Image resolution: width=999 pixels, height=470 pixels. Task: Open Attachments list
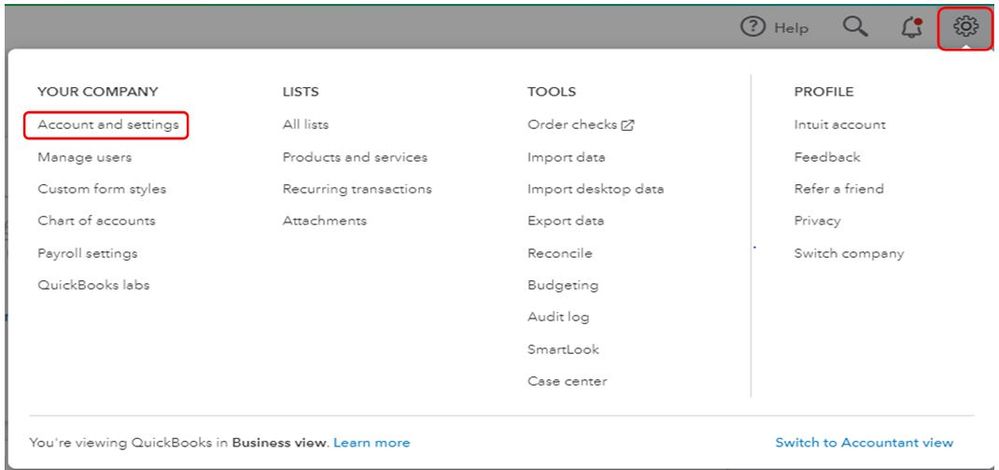click(x=324, y=221)
